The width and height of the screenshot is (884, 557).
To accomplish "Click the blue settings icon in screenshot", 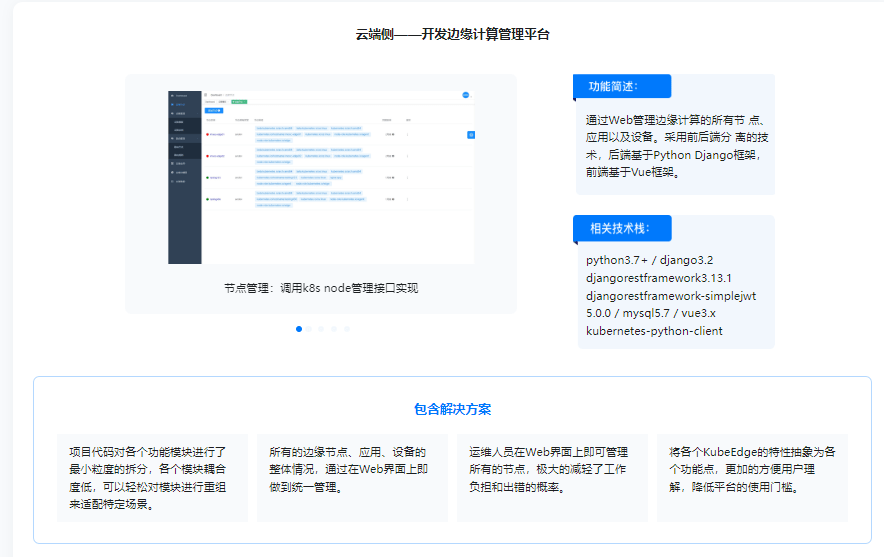I will click(471, 135).
